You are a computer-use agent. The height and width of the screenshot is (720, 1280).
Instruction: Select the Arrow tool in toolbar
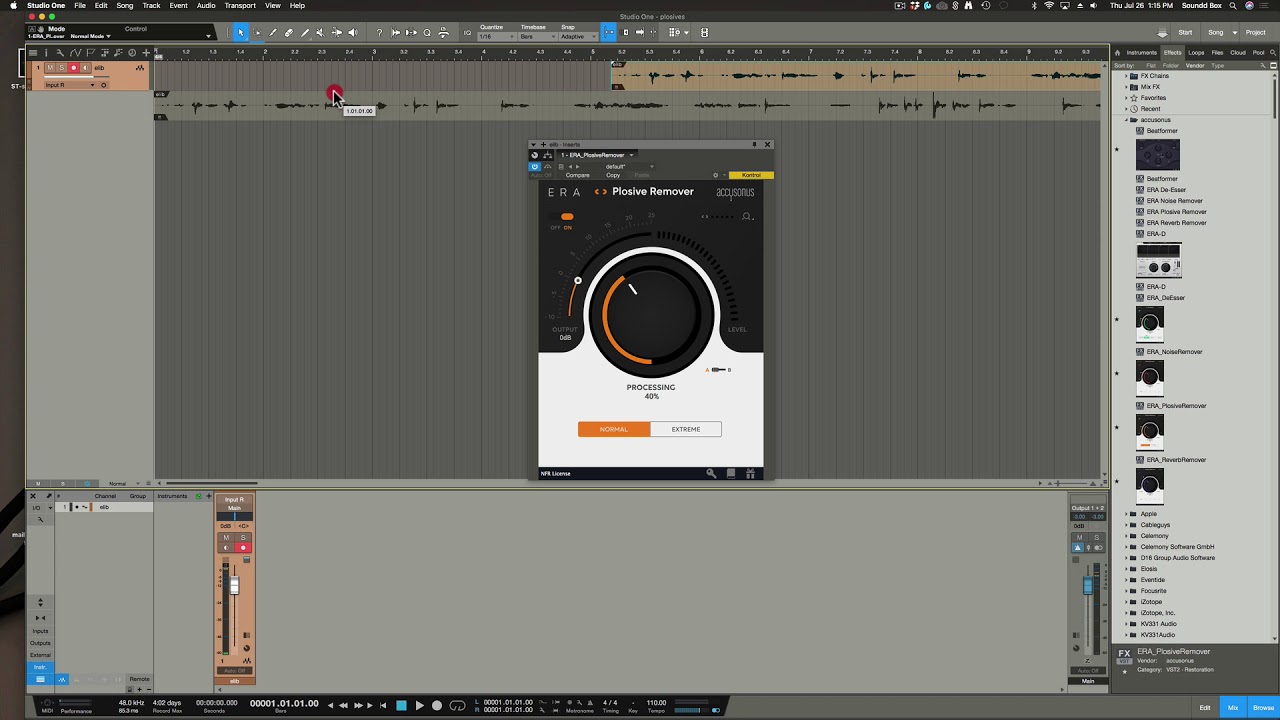(240, 32)
